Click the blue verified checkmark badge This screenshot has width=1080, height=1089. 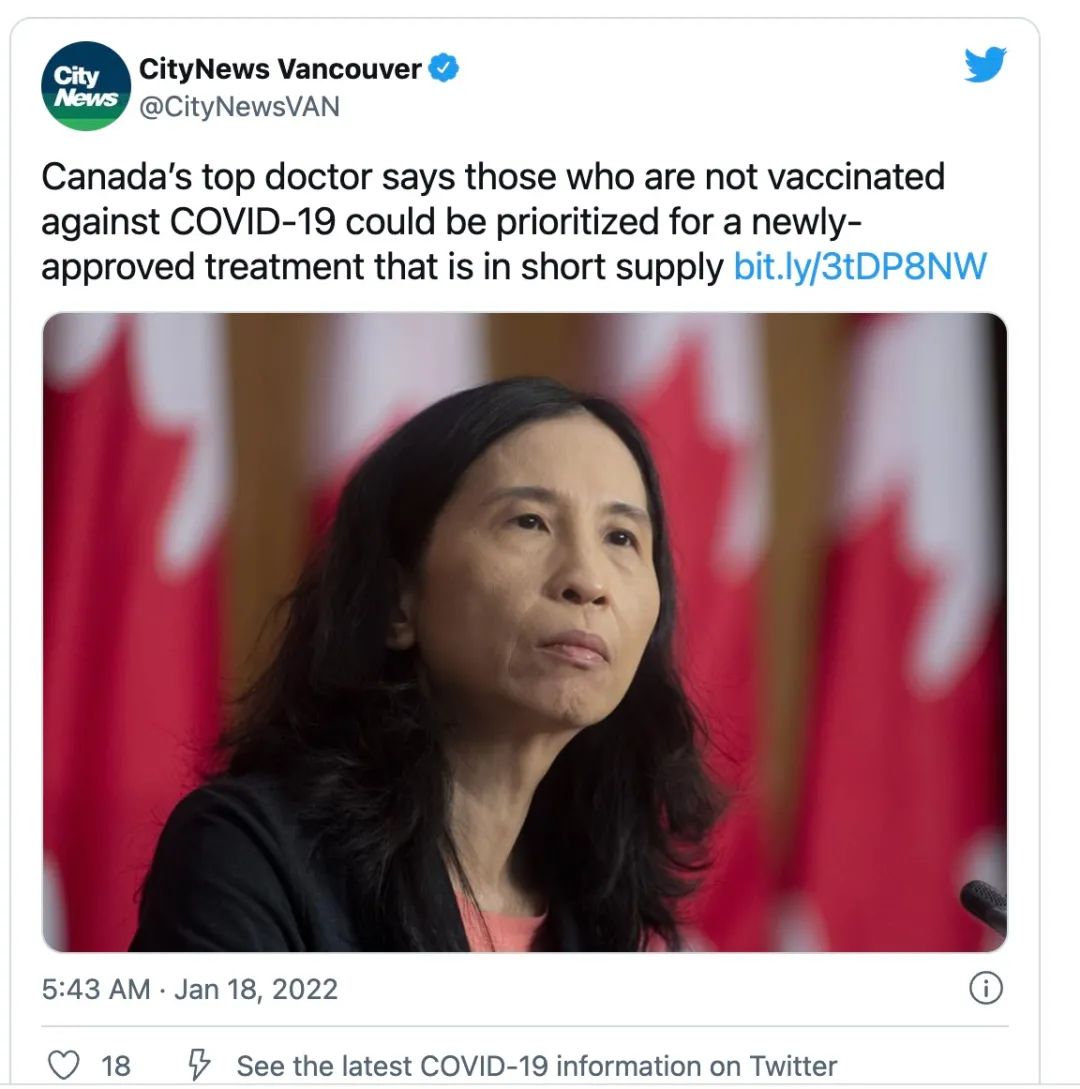coord(443,68)
